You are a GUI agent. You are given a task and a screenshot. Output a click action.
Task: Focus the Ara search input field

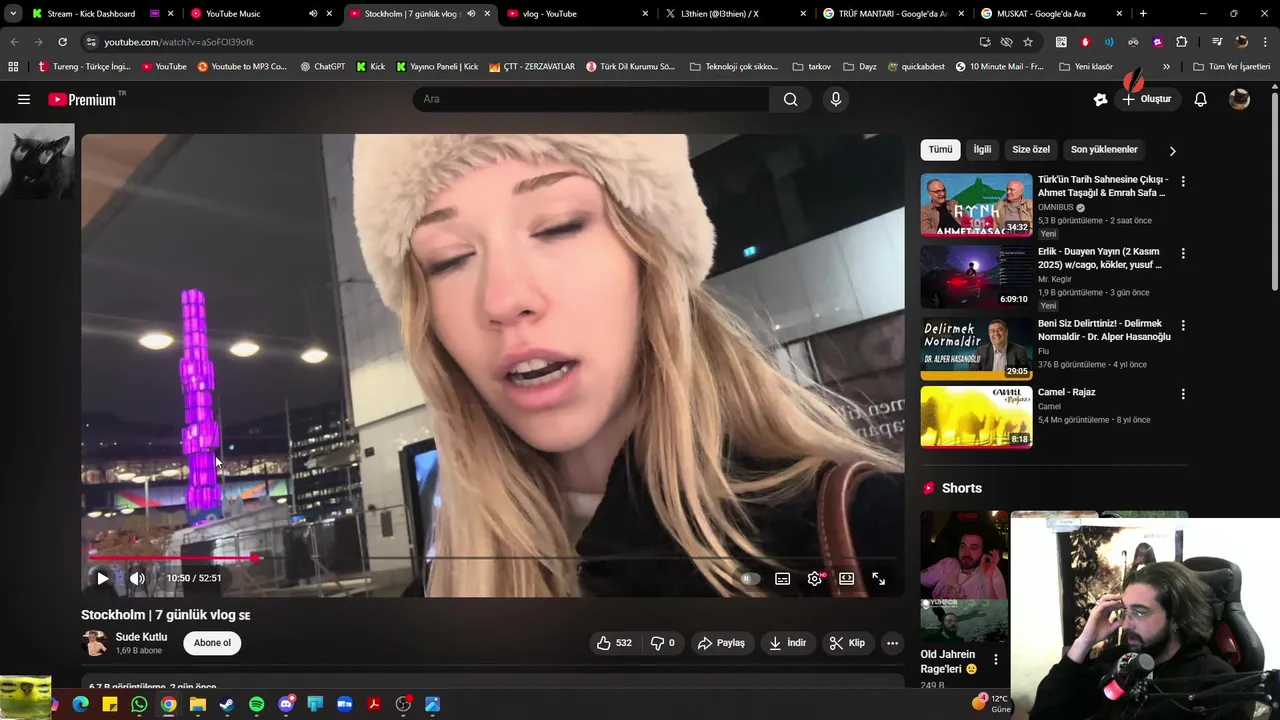[x=591, y=99]
